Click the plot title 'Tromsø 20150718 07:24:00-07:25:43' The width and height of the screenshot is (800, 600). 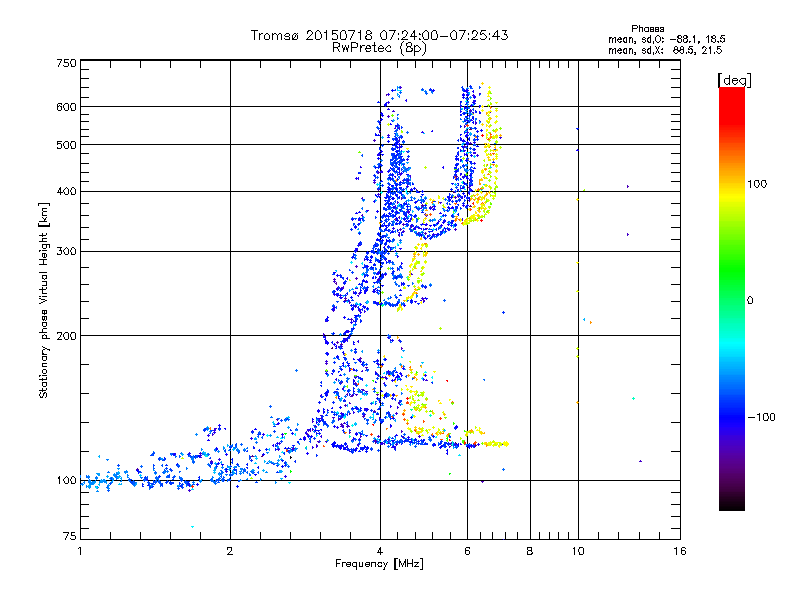click(380, 35)
